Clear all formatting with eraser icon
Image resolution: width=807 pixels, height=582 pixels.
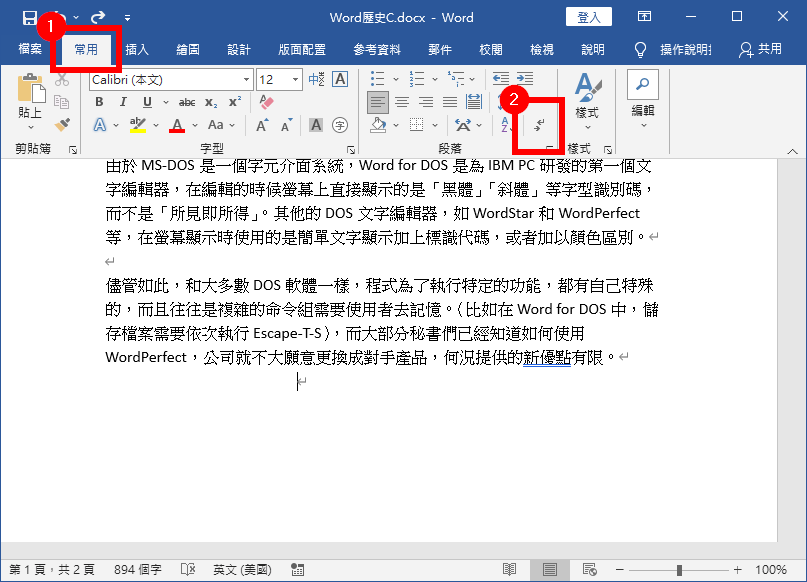coord(267,102)
